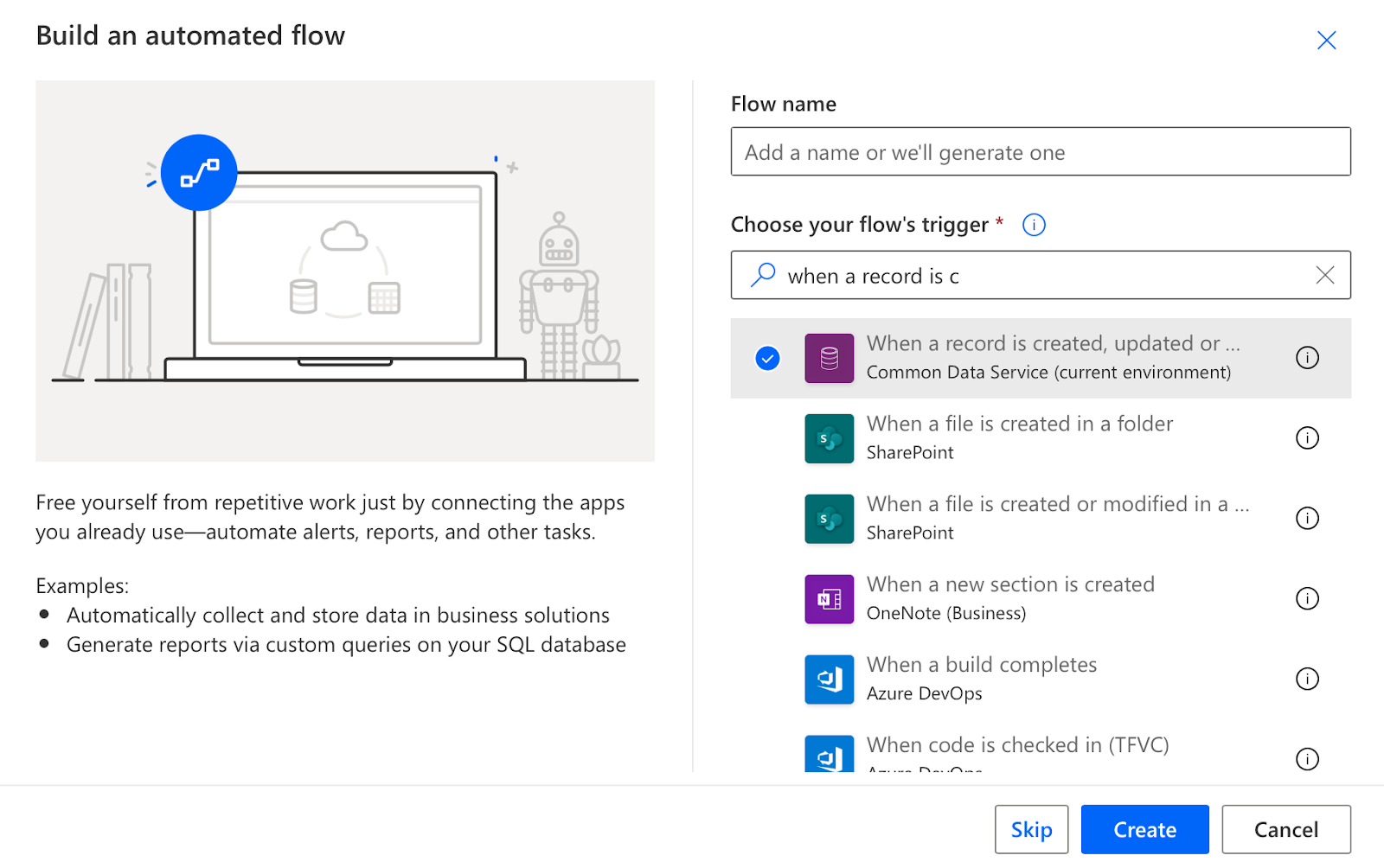1384x868 pixels.
Task: Click SharePoint icon for file created in folder
Action: click(829, 438)
